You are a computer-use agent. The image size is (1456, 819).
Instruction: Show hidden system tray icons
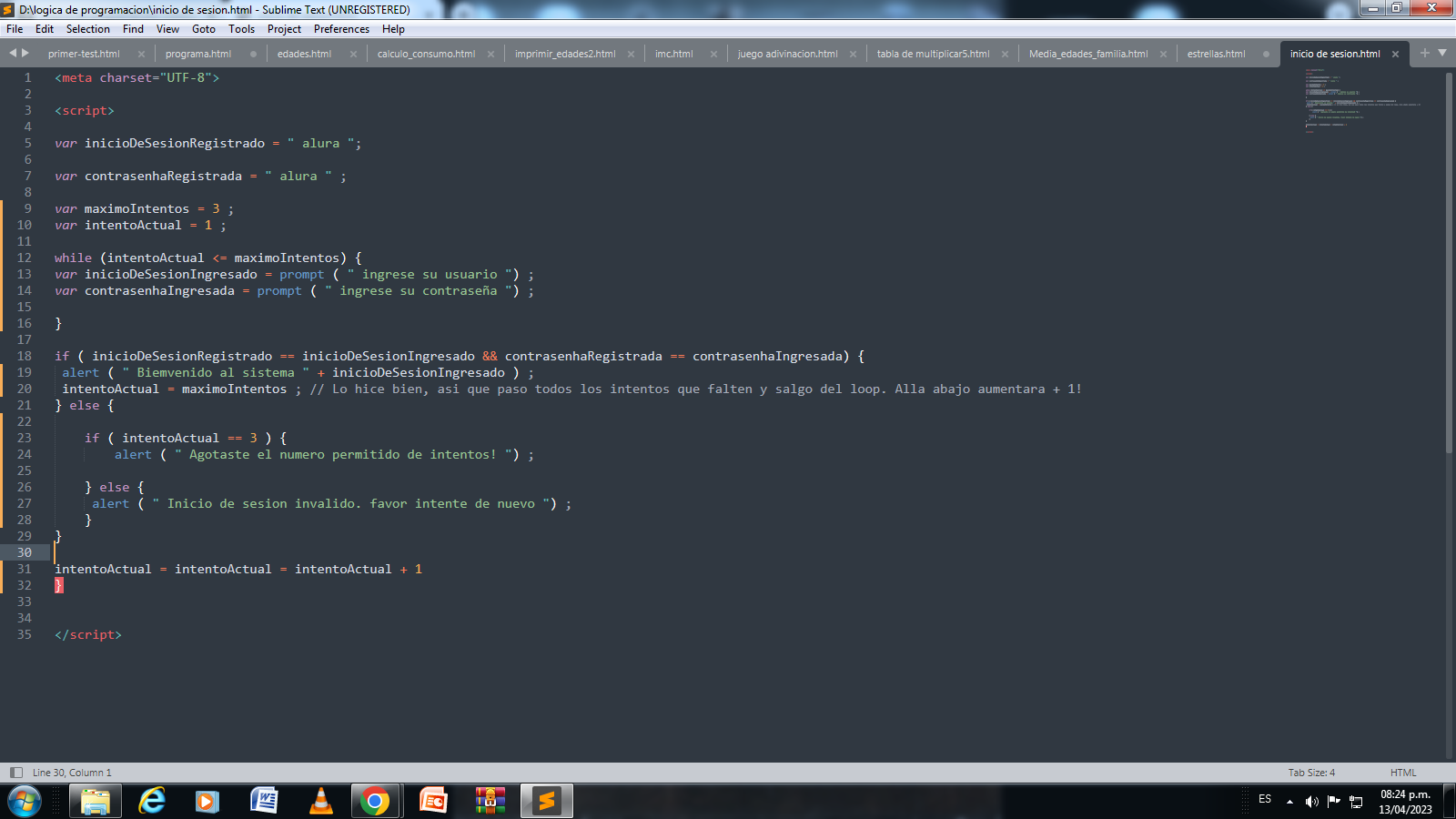(1289, 802)
